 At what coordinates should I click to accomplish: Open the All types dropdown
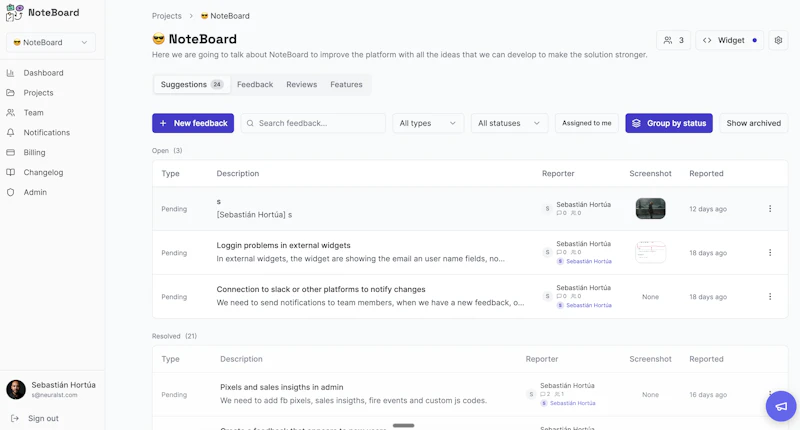(x=428, y=123)
